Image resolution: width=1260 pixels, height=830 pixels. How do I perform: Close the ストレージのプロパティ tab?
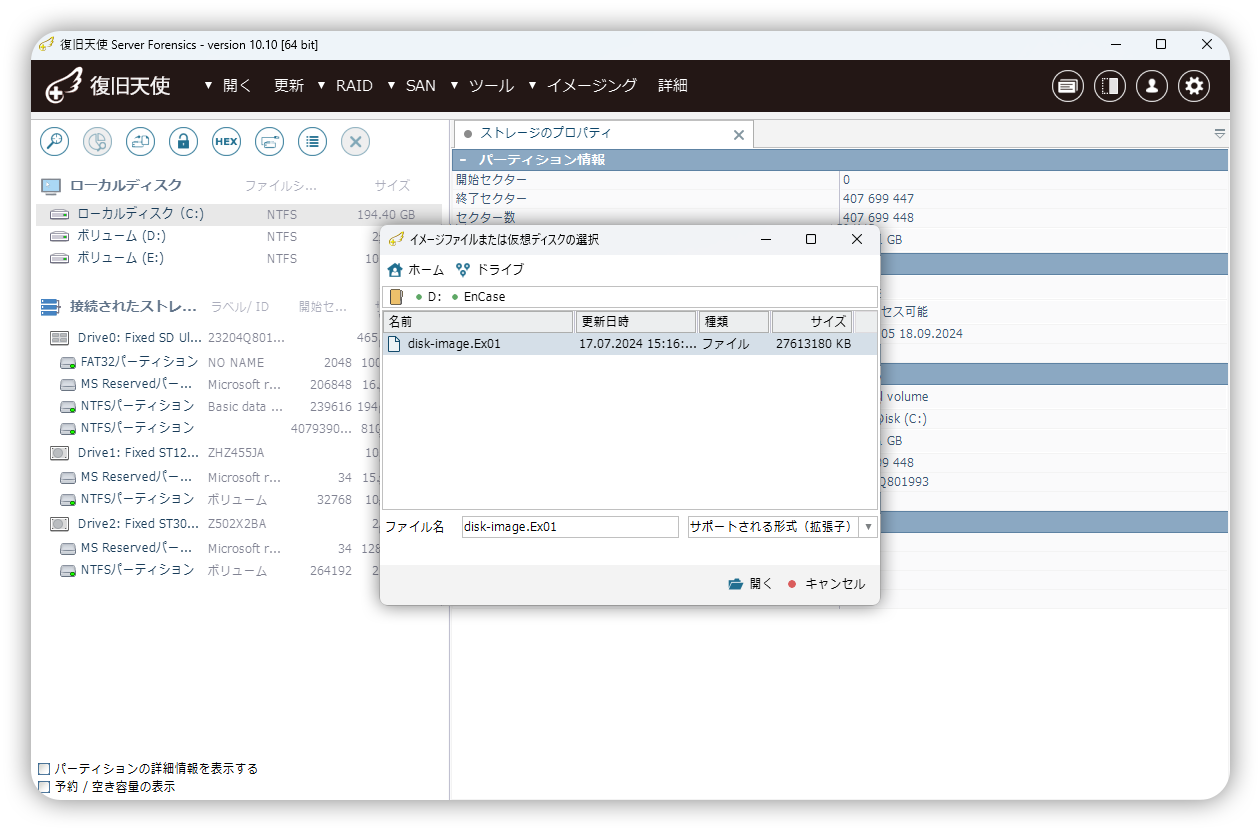pos(739,135)
